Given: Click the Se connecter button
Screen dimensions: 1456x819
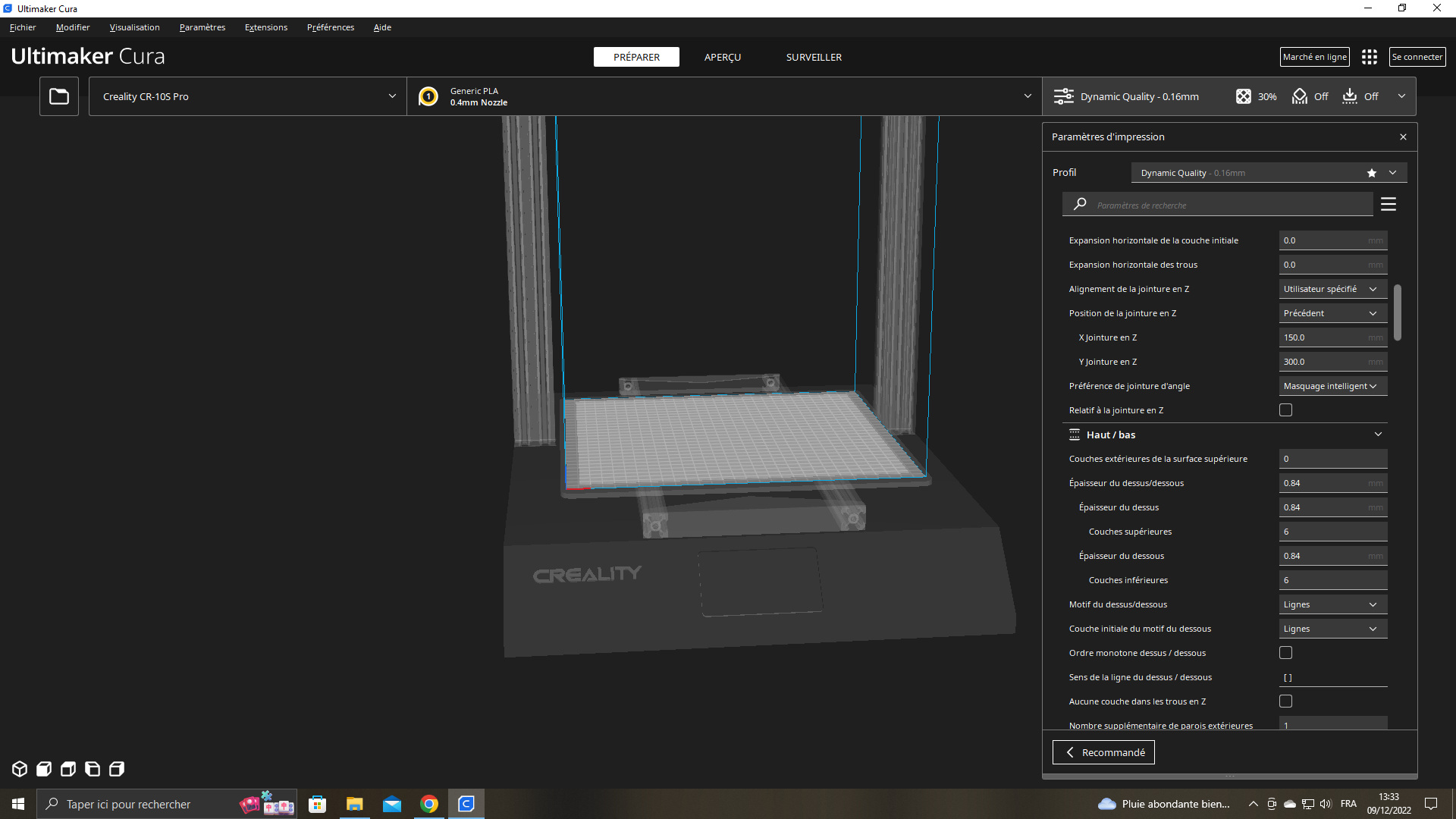Looking at the screenshot, I should tap(1417, 57).
